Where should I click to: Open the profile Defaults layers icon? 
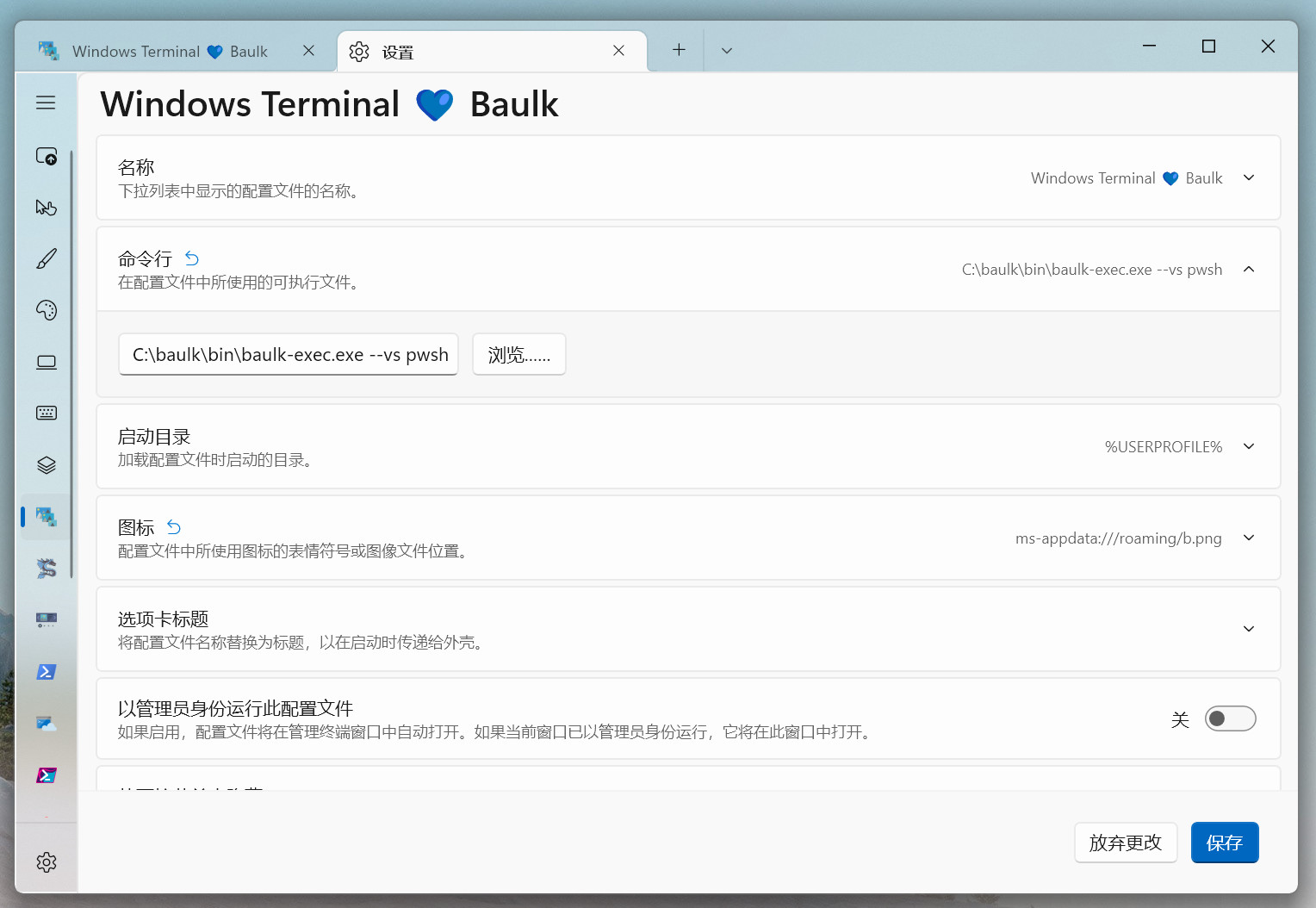[x=46, y=465]
